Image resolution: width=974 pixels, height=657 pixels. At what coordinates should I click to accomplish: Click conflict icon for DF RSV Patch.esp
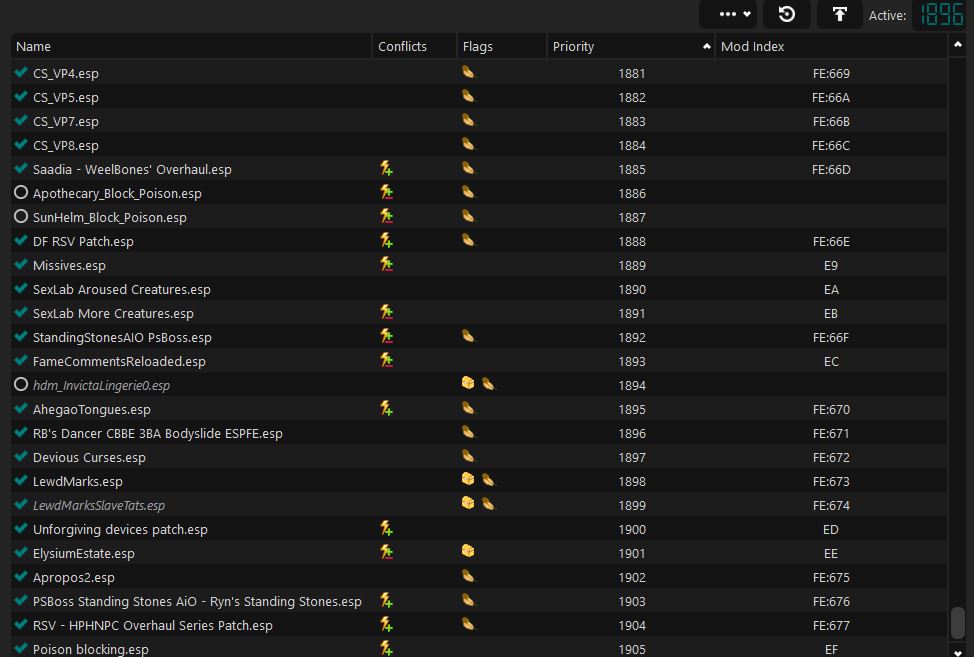[x=386, y=240]
